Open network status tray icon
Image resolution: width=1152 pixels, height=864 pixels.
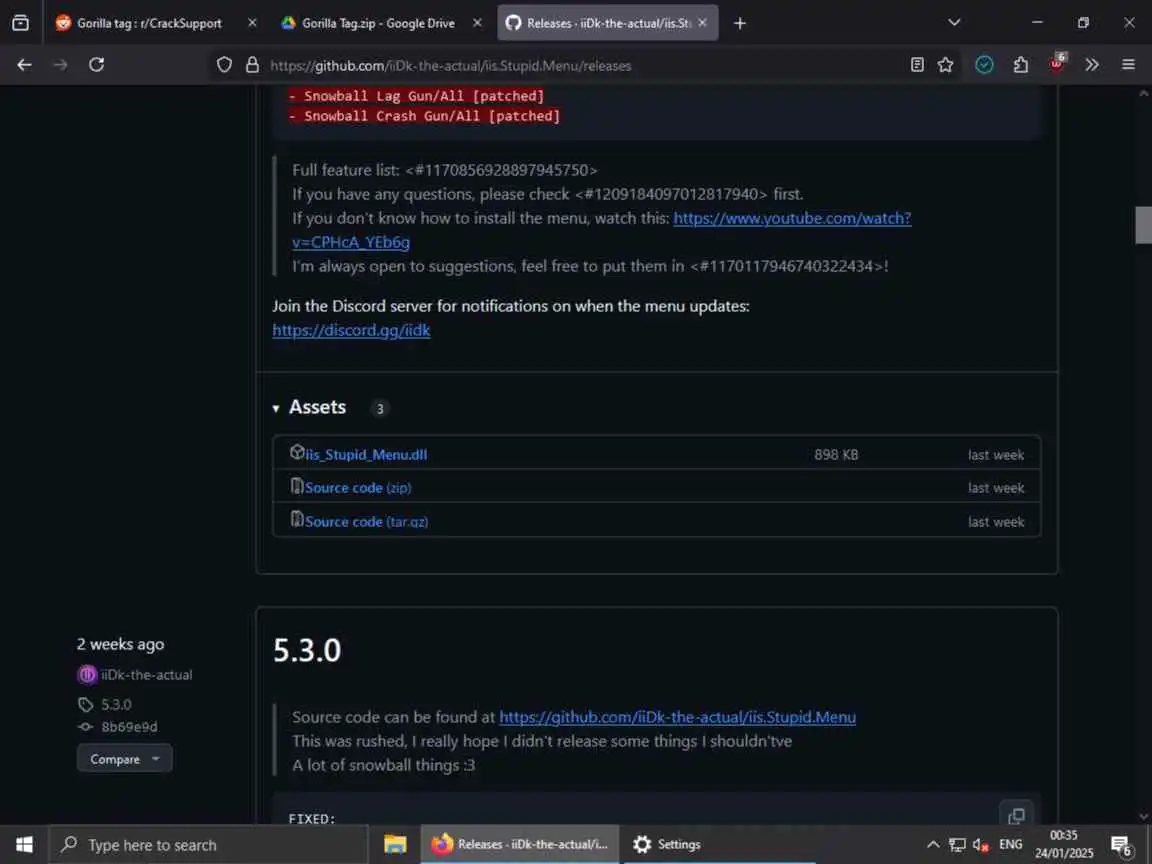[x=957, y=845]
